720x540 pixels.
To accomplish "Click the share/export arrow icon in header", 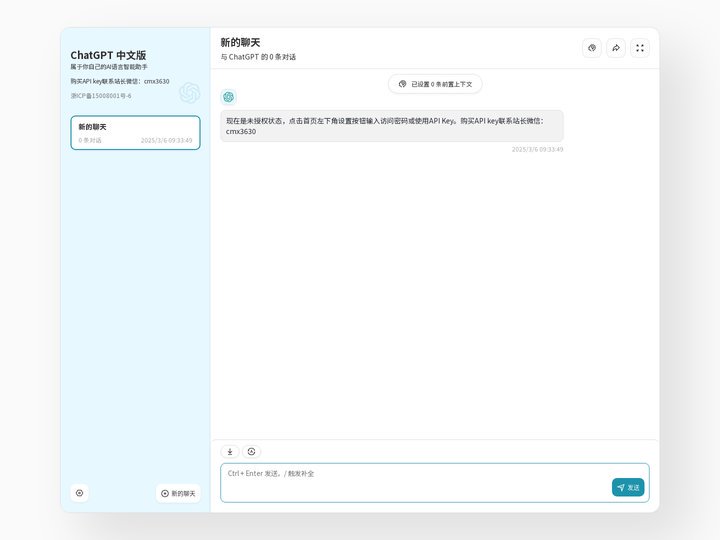I will point(616,48).
